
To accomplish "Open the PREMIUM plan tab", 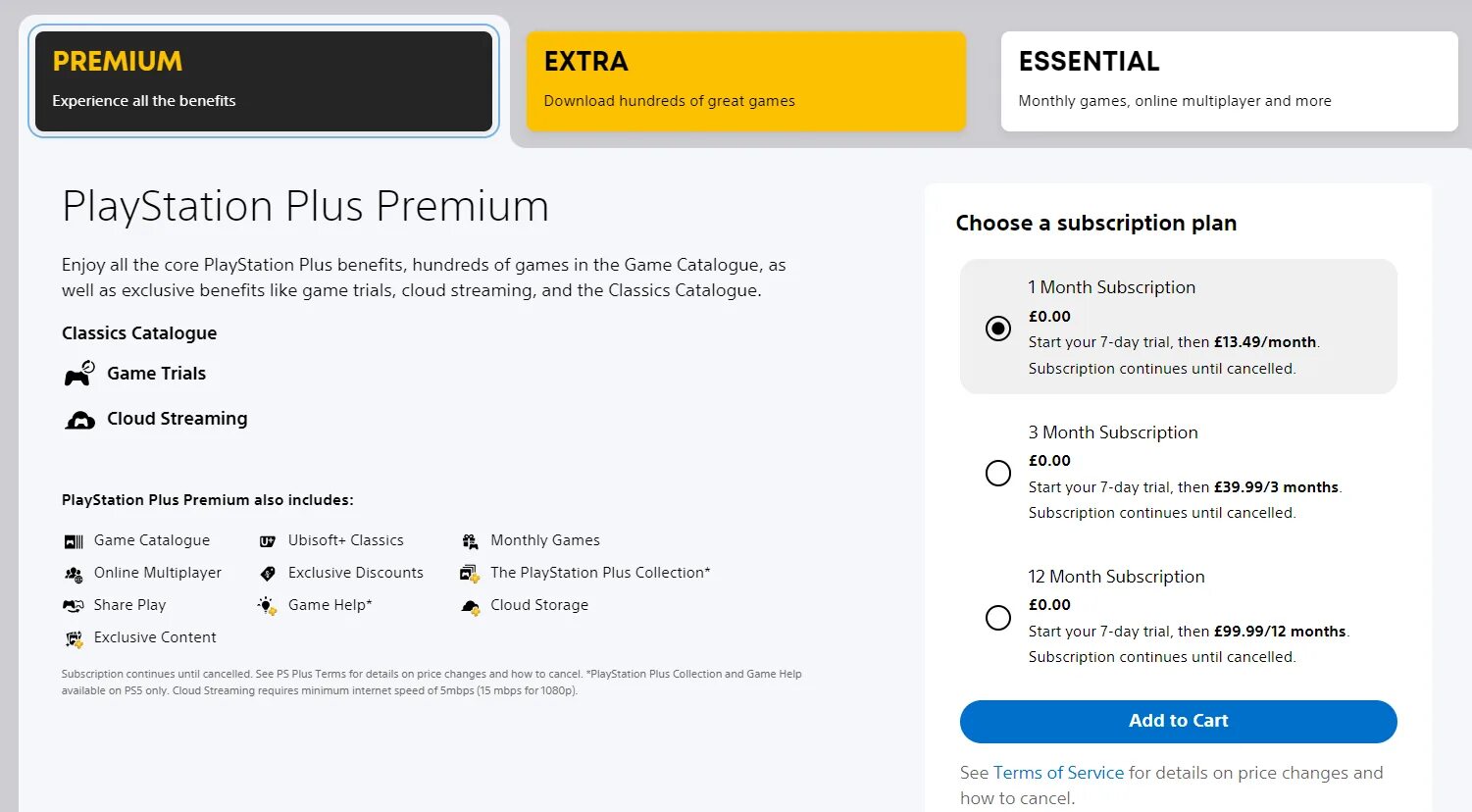I will 264,81.
